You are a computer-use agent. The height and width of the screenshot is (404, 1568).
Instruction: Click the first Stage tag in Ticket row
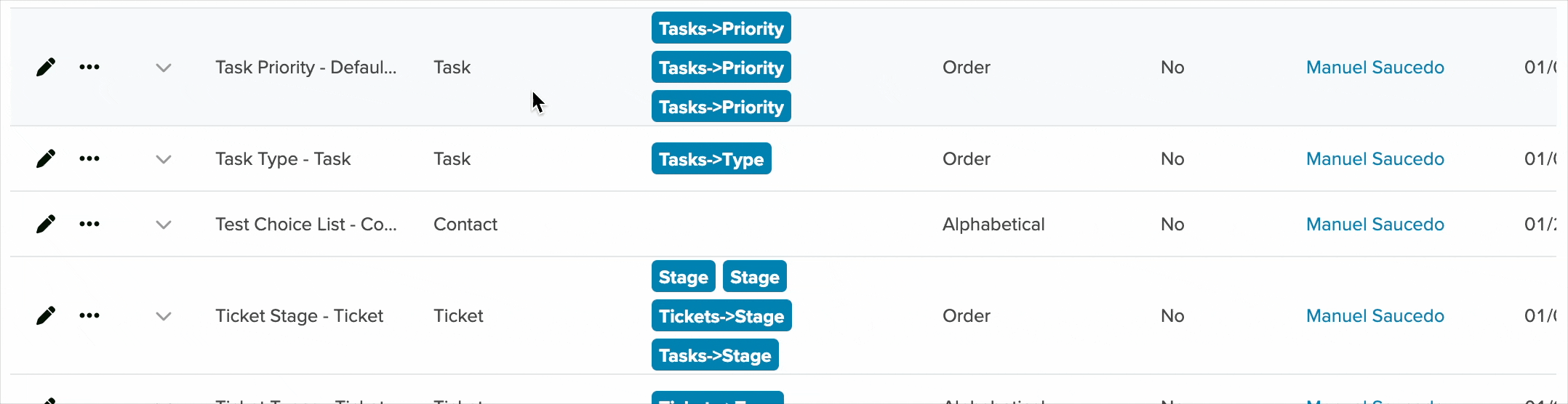pyautogui.click(x=684, y=276)
